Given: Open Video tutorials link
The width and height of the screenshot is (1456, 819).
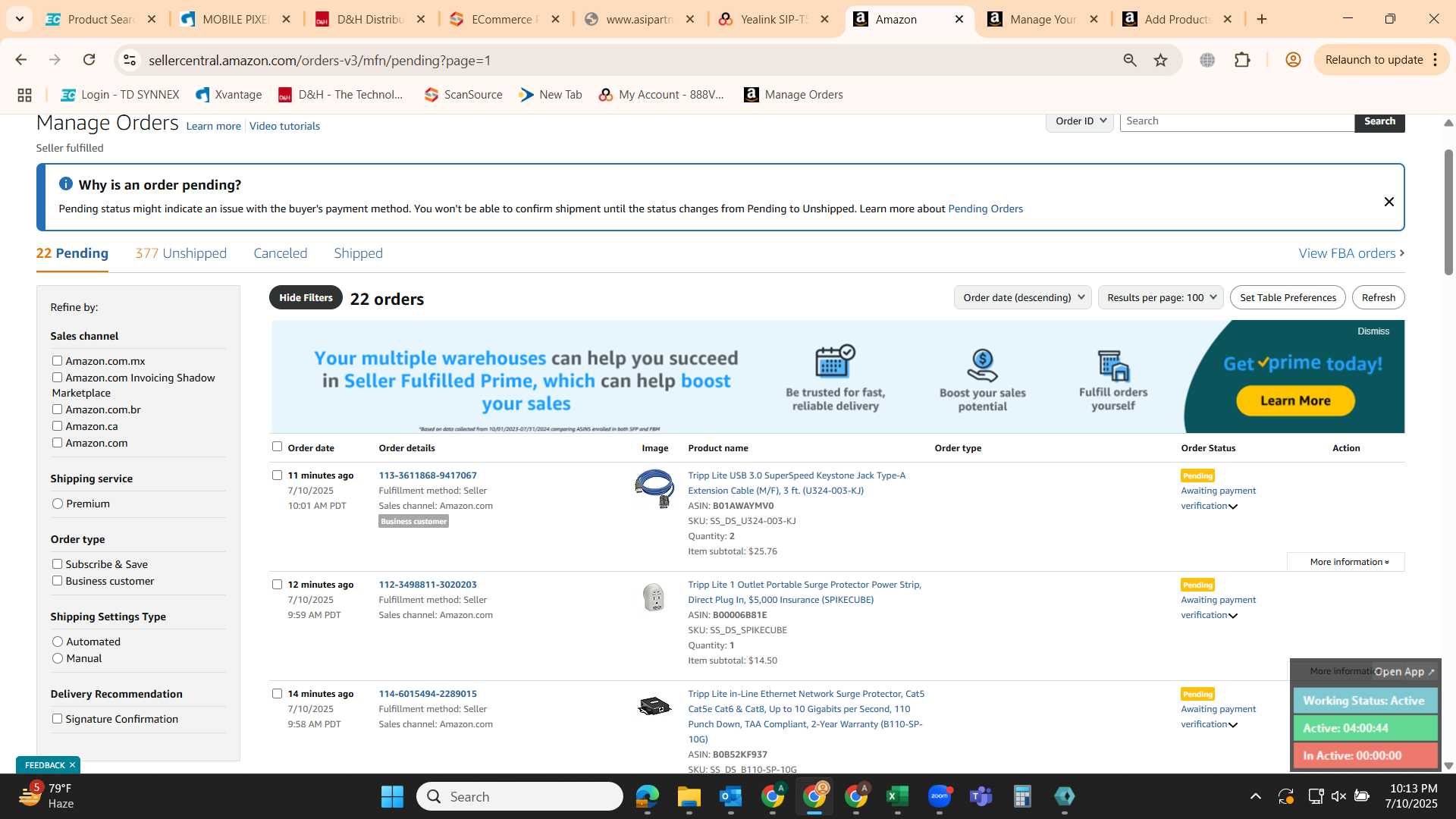Looking at the screenshot, I should point(284,126).
